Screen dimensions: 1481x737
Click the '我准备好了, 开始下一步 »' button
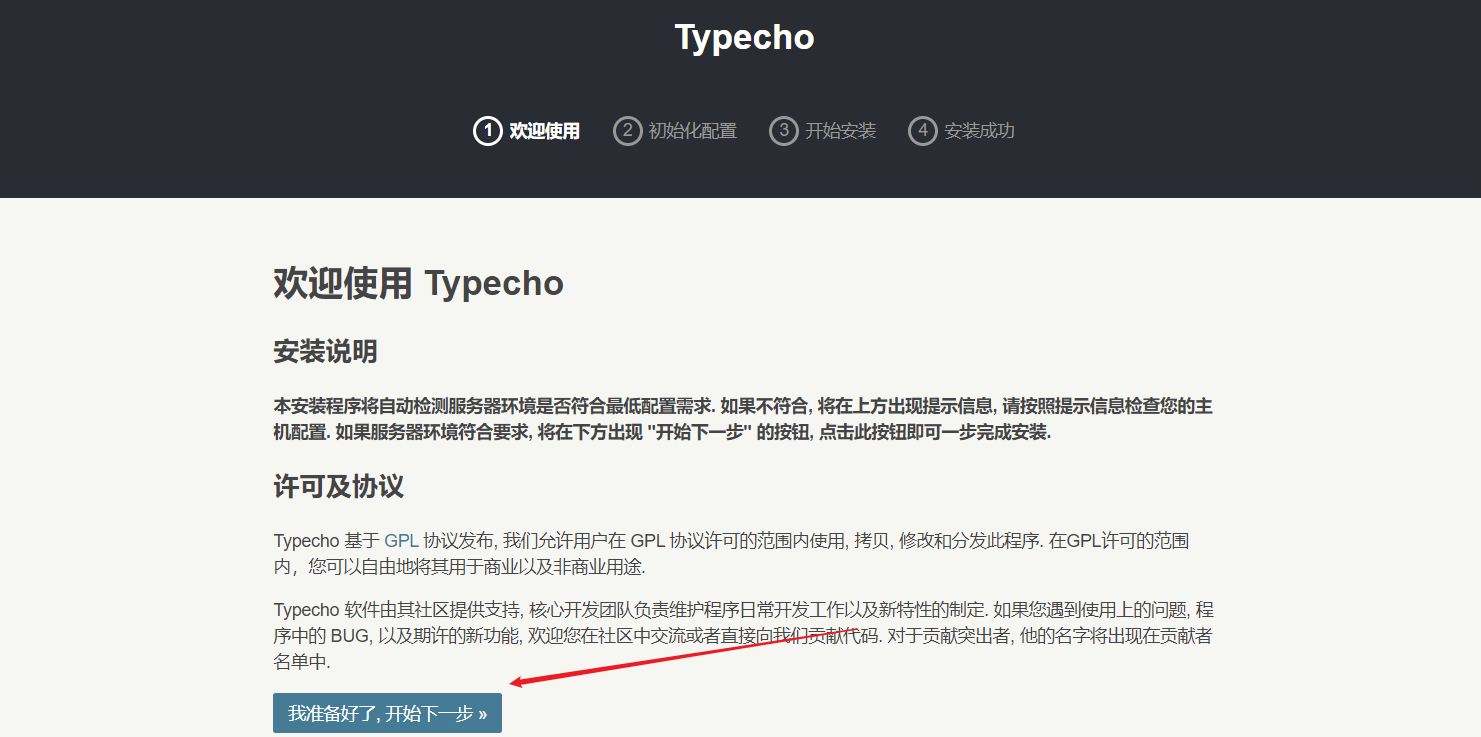click(x=387, y=713)
